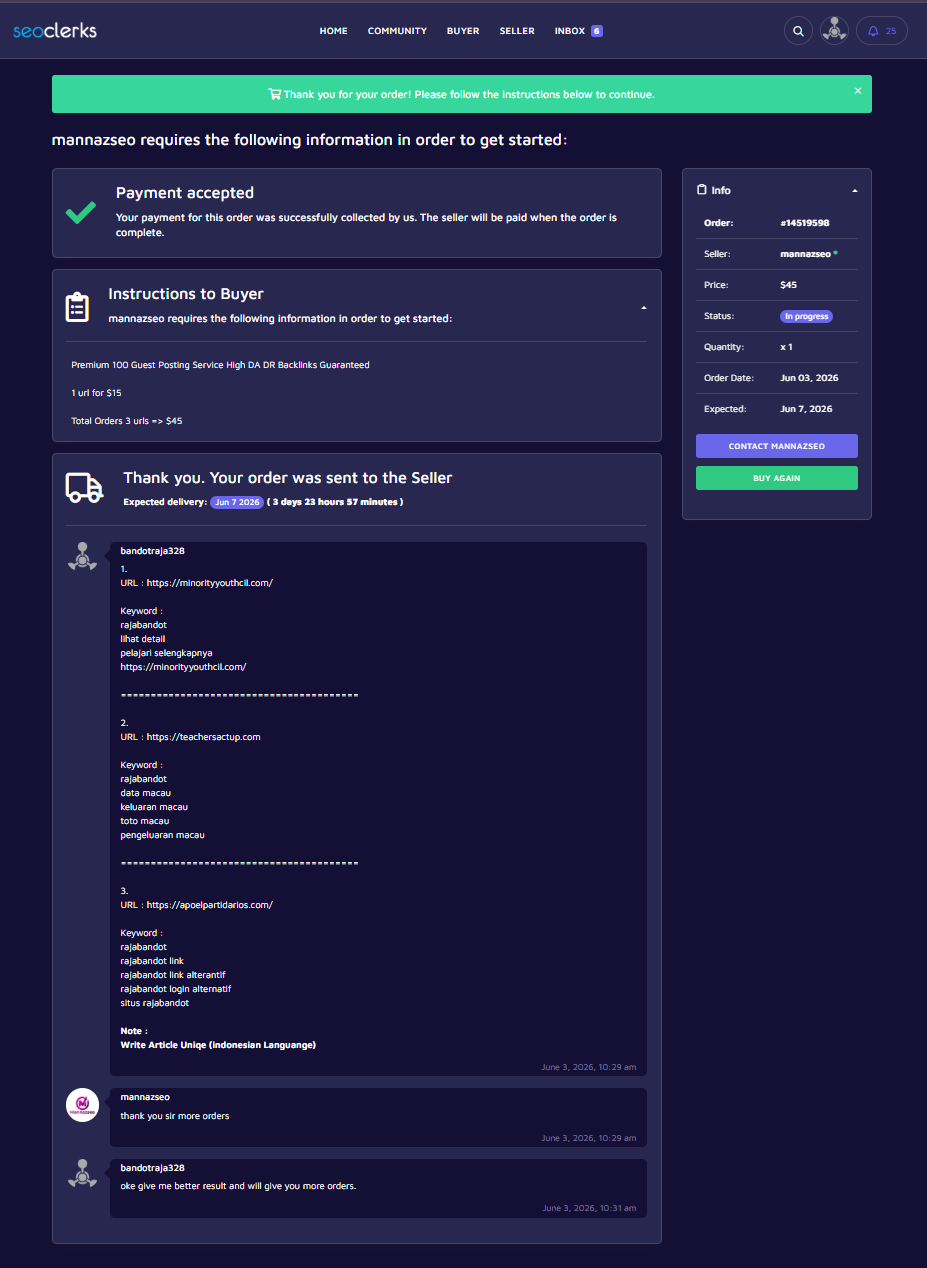927x1268 pixels.
Task: Click the mannazseo name in reply message
Action: (145, 1097)
